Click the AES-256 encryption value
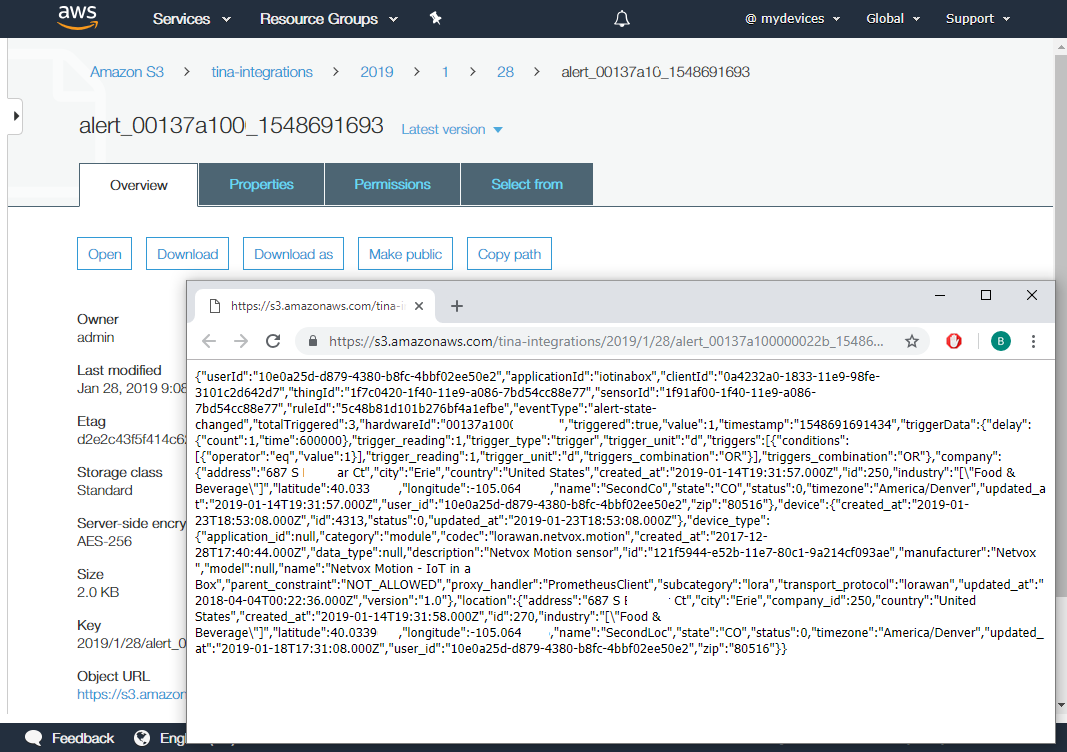Image resolution: width=1067 pixels, height=752 pixels. coord(104,541)
